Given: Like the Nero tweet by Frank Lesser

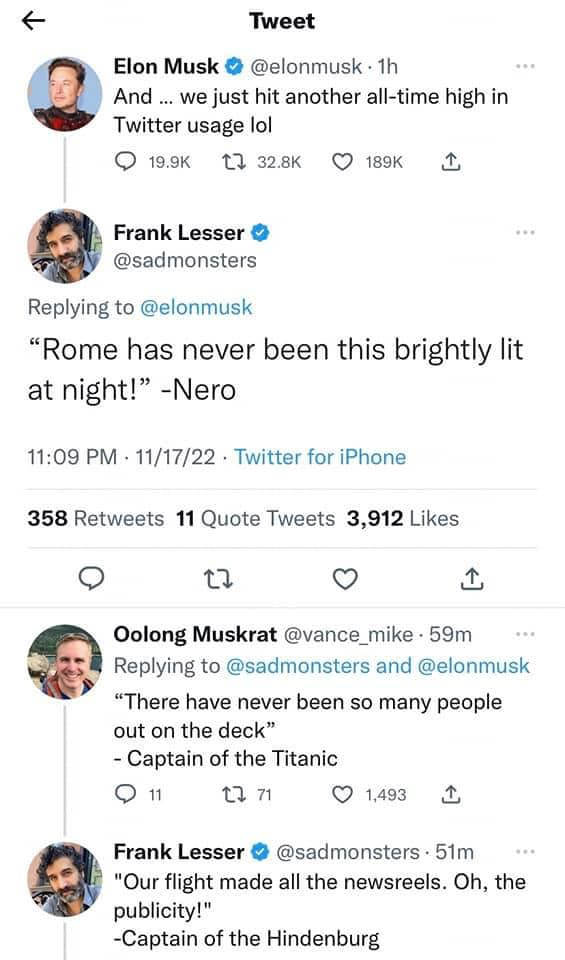Looking at the screenshot, I should (x=345, y=579).
